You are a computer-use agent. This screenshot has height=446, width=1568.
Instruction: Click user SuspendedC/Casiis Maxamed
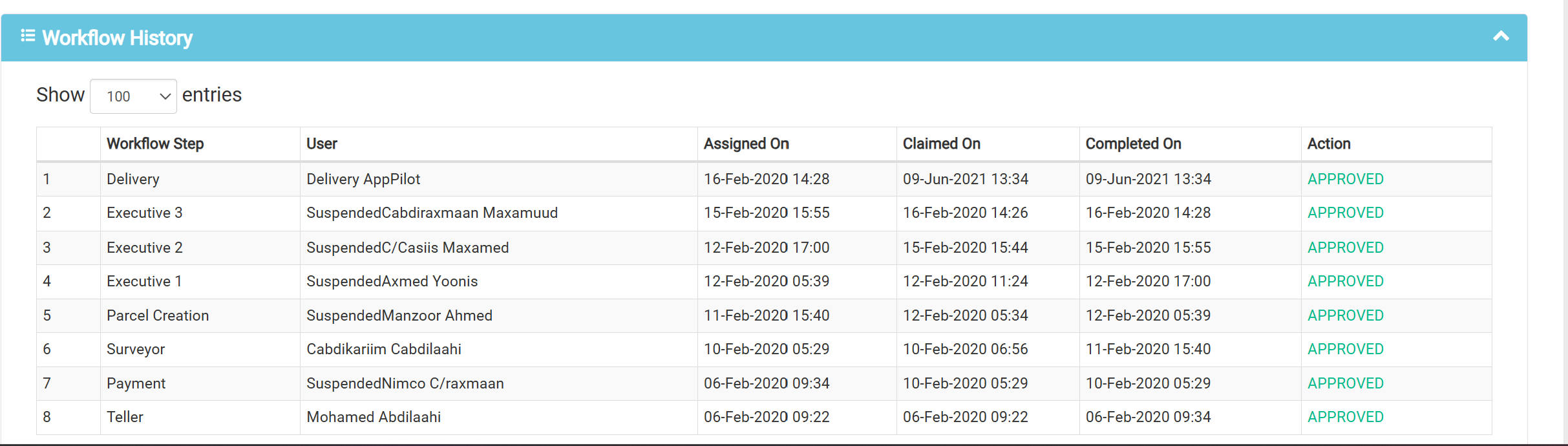[408, 248]
